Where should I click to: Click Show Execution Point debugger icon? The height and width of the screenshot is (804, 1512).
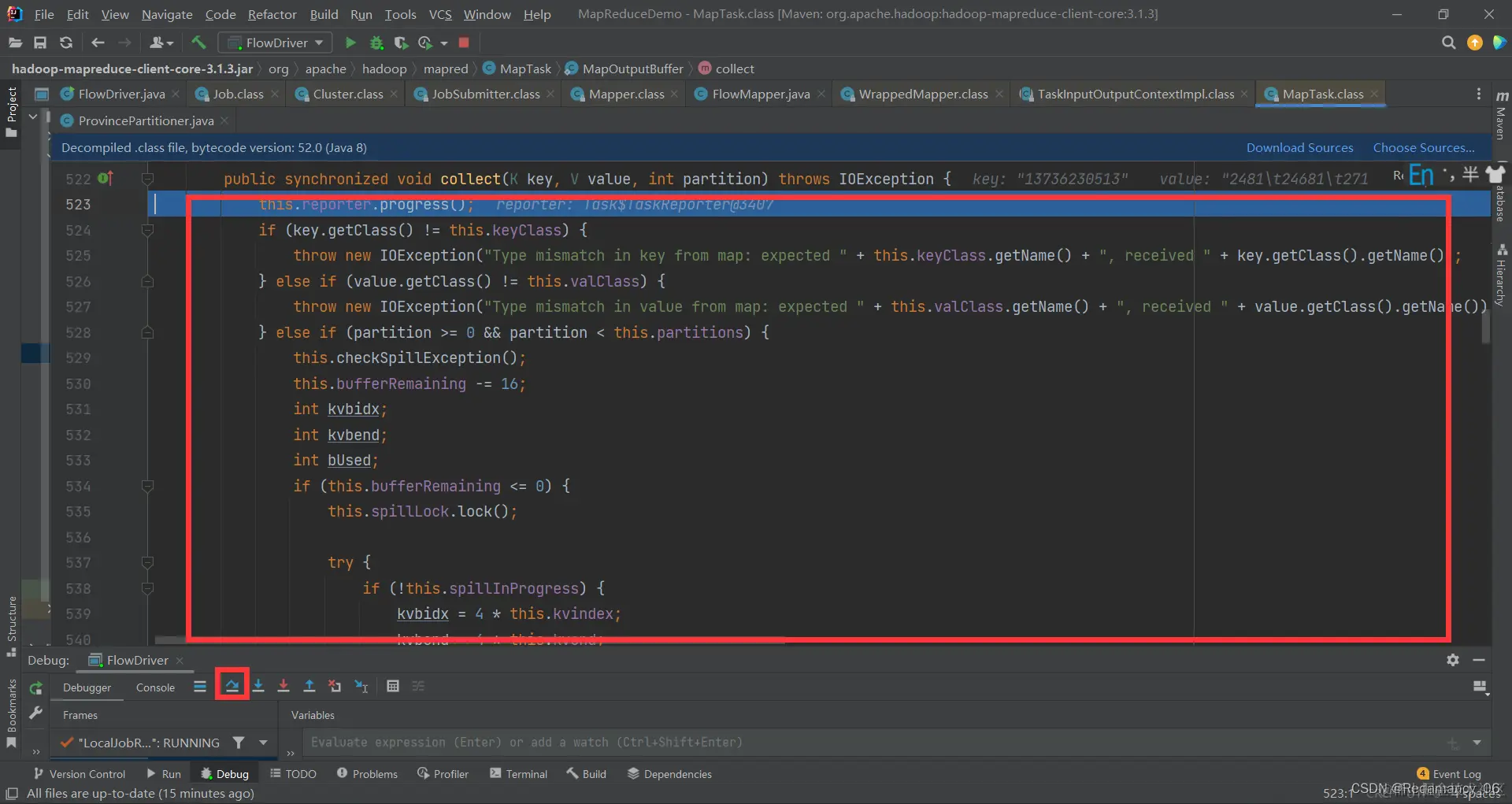200,686
